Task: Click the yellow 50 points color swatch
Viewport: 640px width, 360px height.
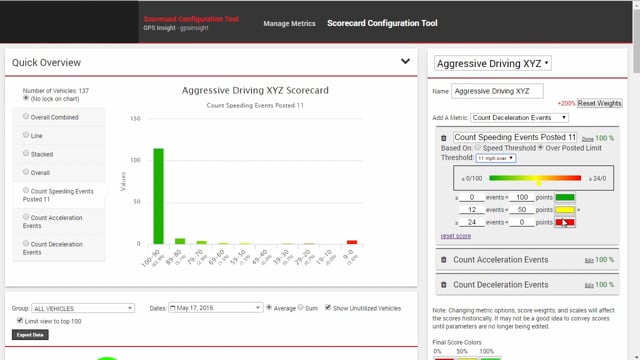Action: tap(565, 210)
